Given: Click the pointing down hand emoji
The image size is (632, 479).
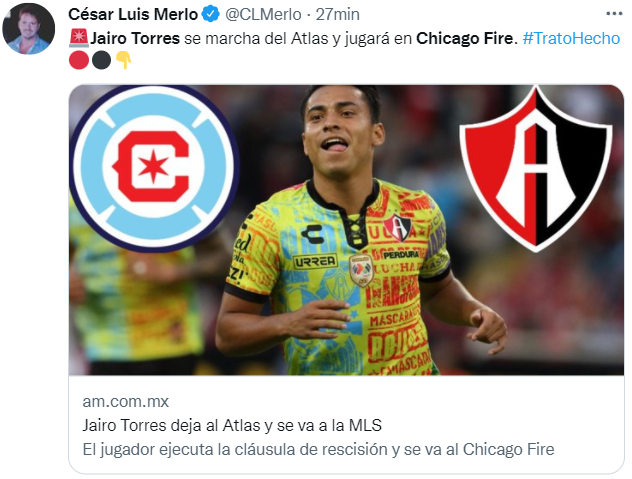Looking at the screenshot, I should coord(123,61).
